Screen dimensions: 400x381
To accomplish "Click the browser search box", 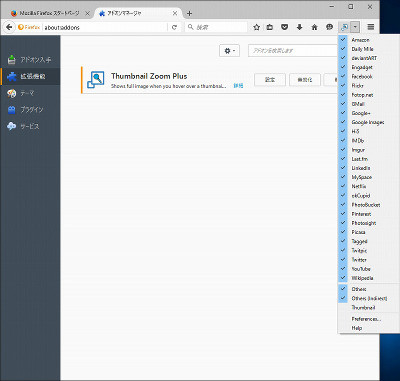I will tap(216, 27).
